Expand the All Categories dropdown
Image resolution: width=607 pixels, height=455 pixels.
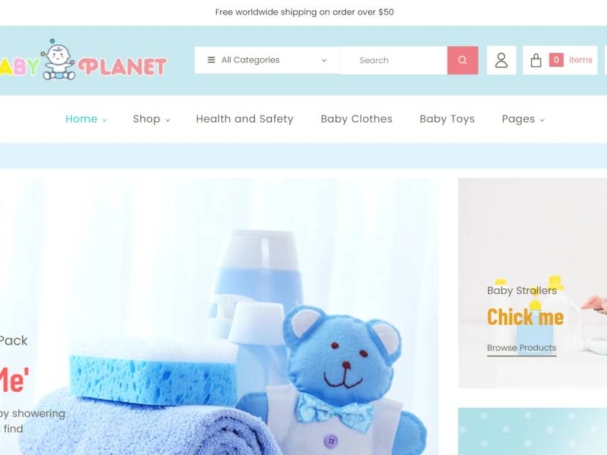tap(267, 60)
